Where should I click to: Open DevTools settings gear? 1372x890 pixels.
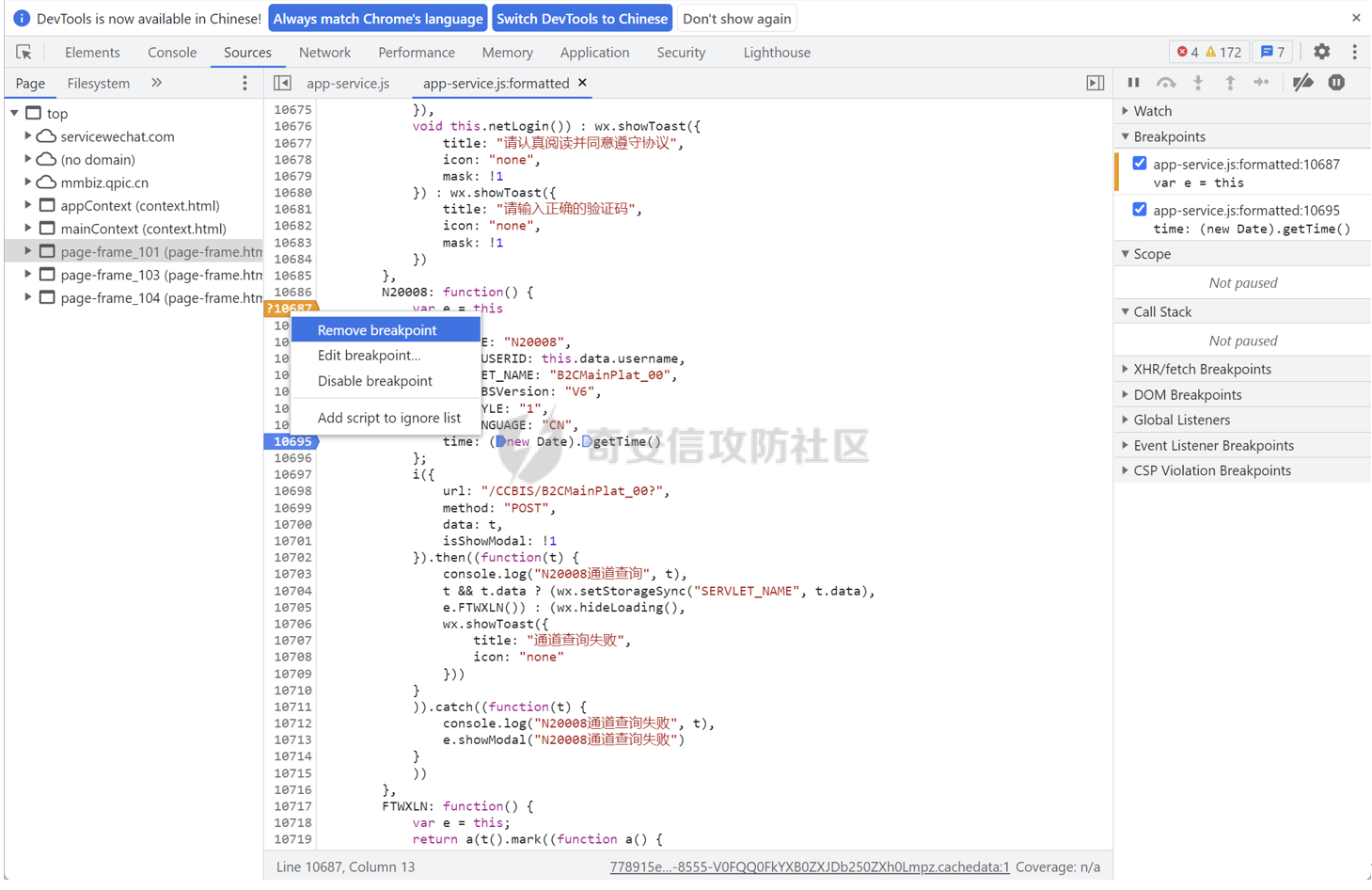tap(1321, 52)
